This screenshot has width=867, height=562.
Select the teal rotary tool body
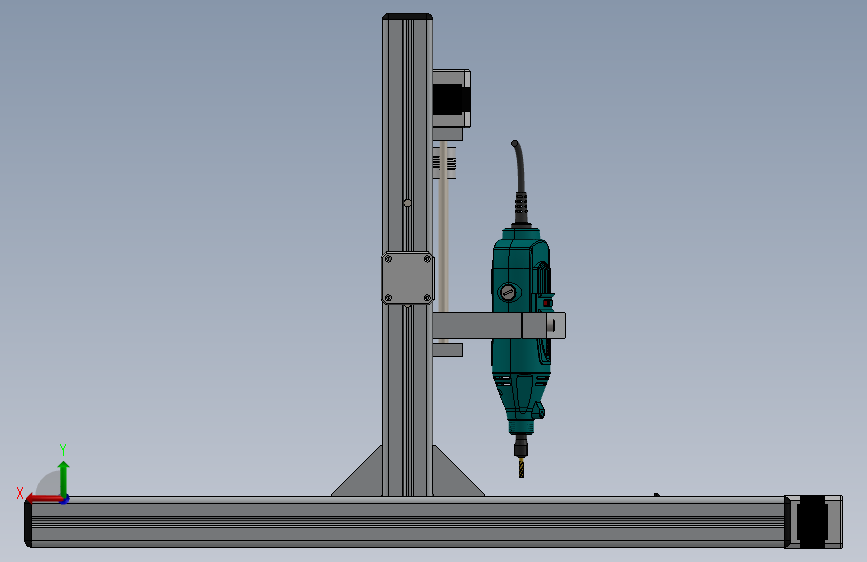click(520, 332)
